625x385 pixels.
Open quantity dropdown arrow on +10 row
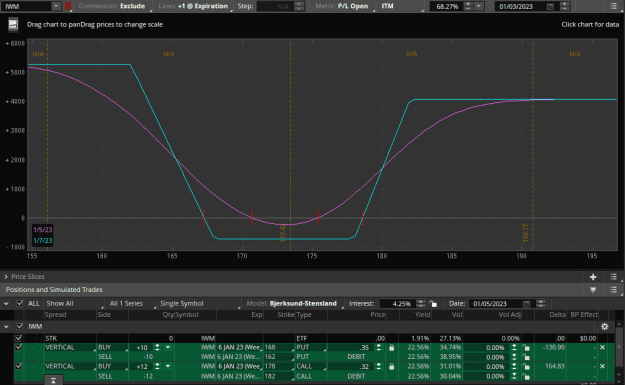(168, 348)
